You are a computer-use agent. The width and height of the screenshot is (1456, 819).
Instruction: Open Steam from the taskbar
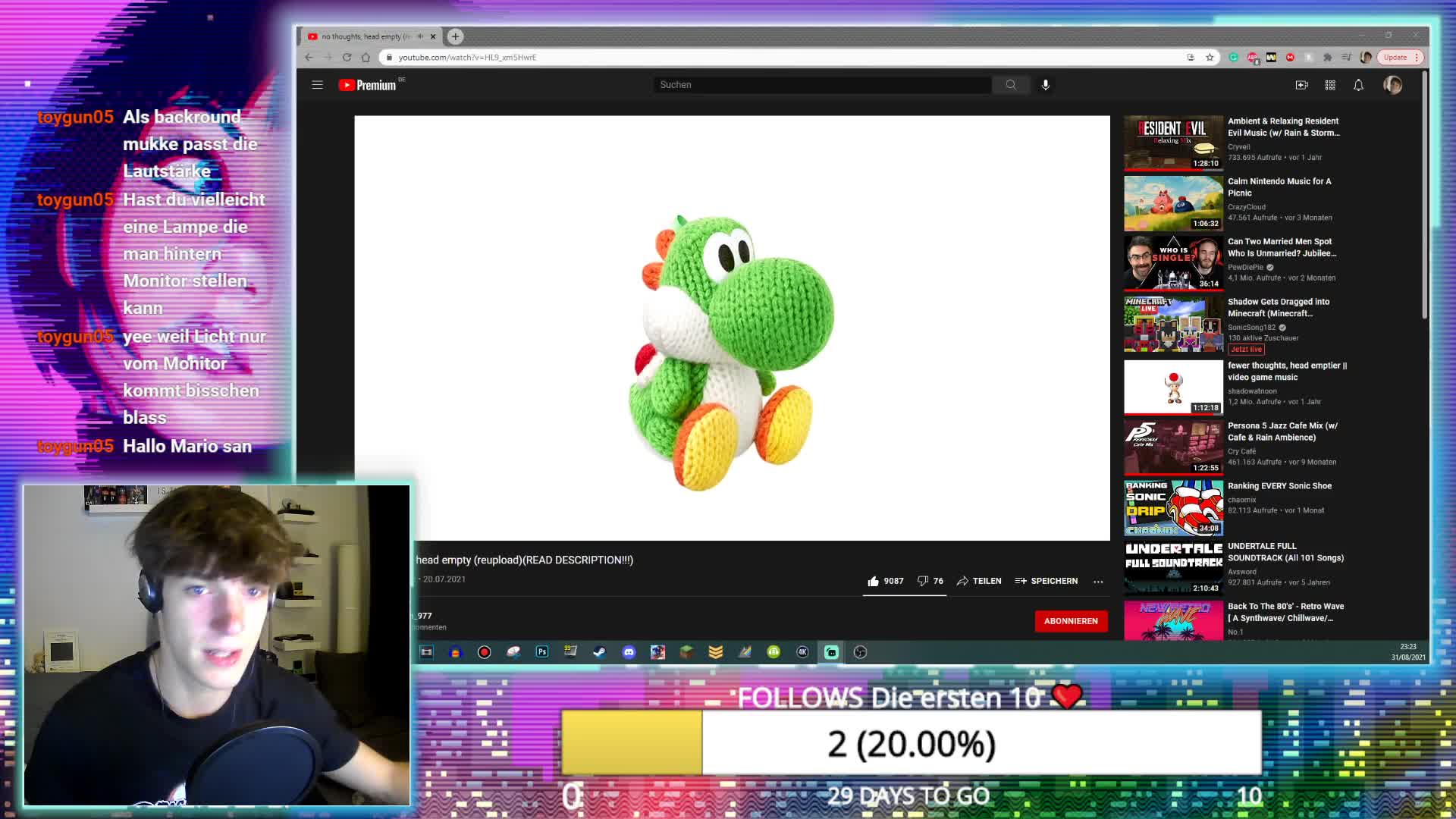click(599, 652)
